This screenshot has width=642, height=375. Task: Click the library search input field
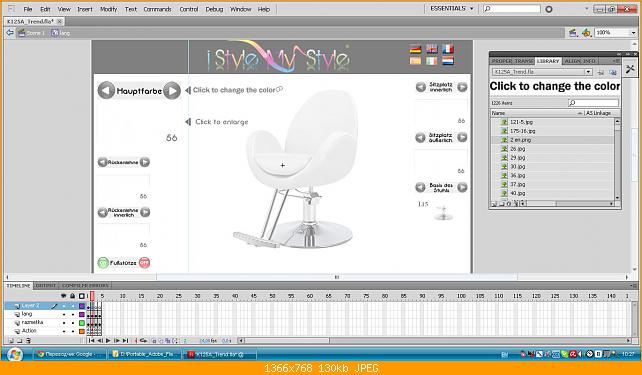pos(593,103)
